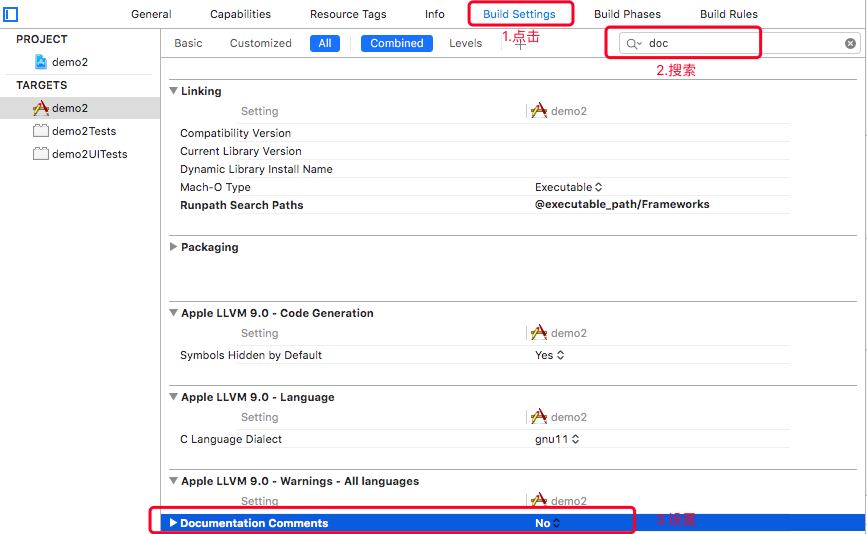Open the search filter magnifier icon
Screen dimensions: 867x534
tap(634, 44)
